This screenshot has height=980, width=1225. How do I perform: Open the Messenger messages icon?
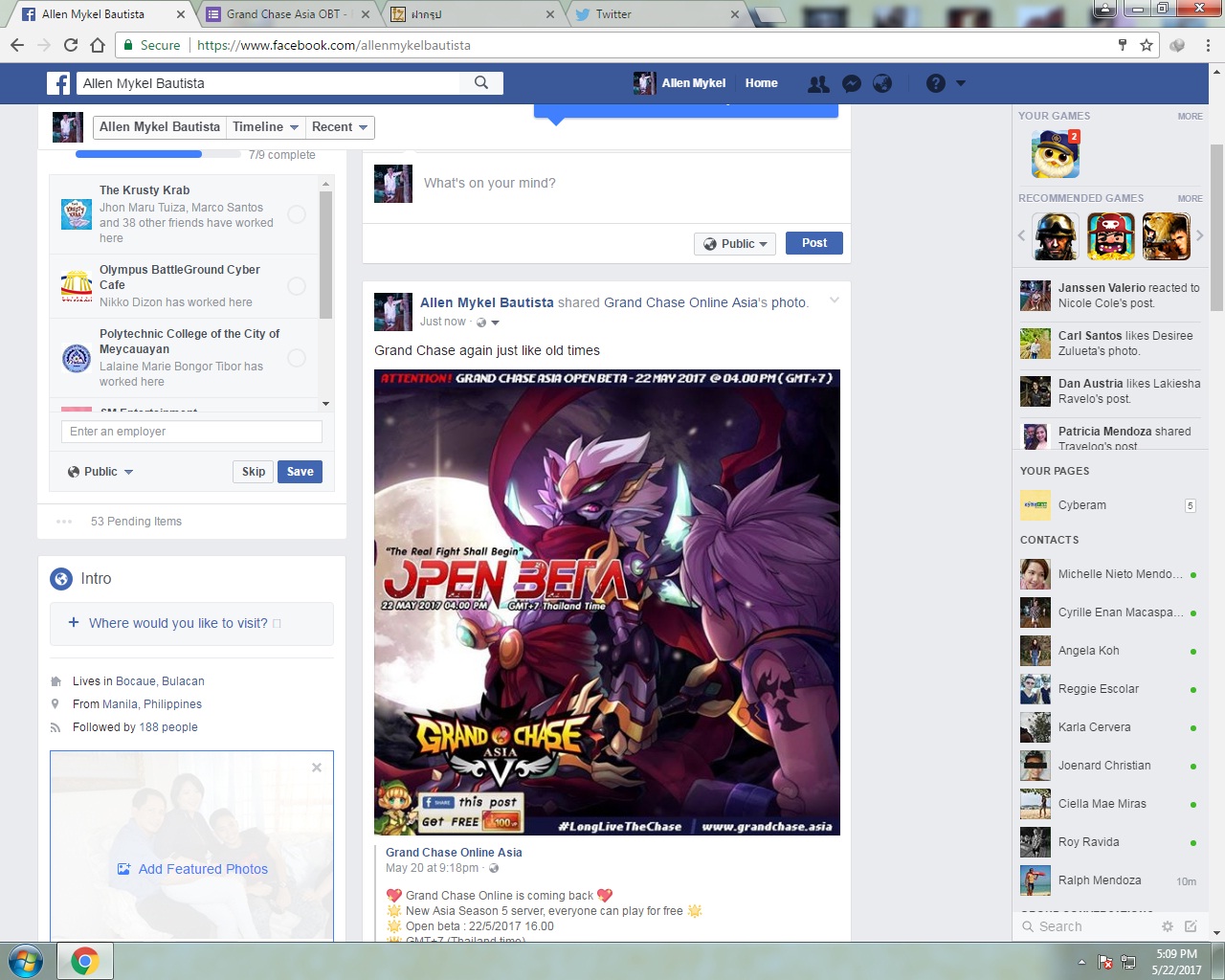tap(851, 84)
